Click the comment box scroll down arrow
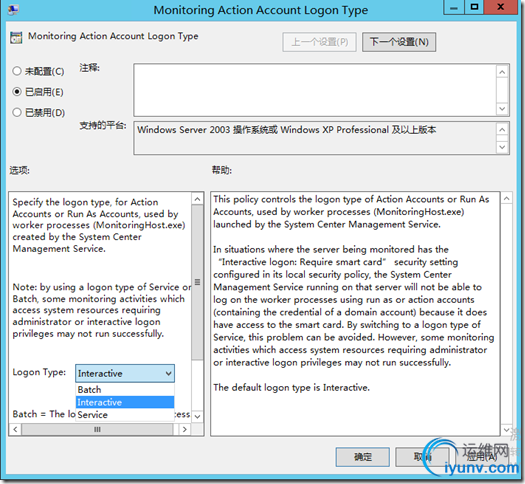The height and width of the screenshot is (484, 525). [502, 108]
